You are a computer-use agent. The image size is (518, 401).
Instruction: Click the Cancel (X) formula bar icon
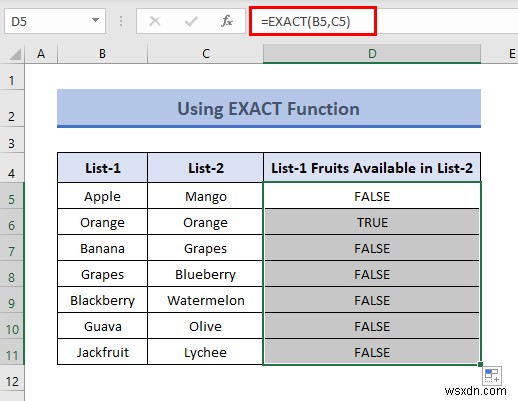click(155, 22)
